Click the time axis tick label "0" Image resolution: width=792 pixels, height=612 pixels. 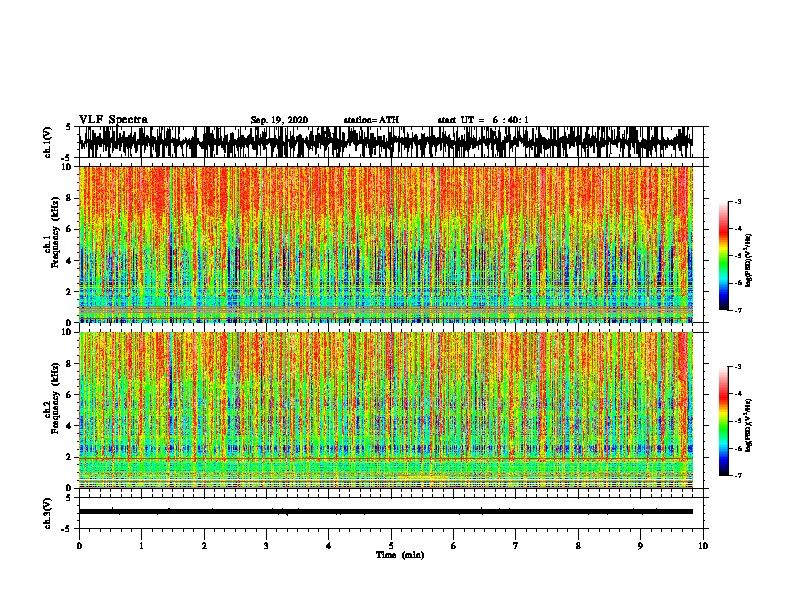[79, 546]
